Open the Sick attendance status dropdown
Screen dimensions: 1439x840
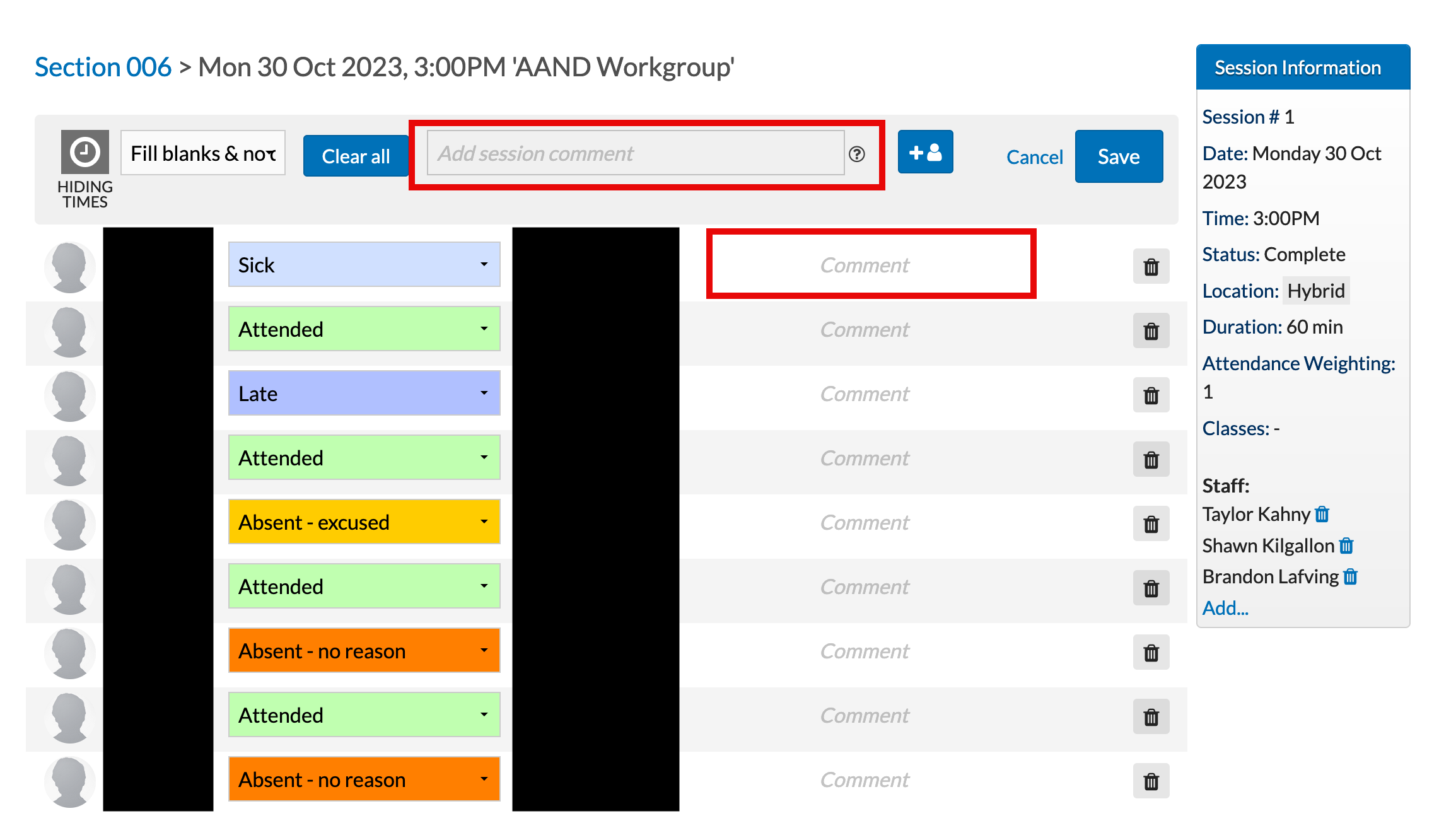(364, 265)
